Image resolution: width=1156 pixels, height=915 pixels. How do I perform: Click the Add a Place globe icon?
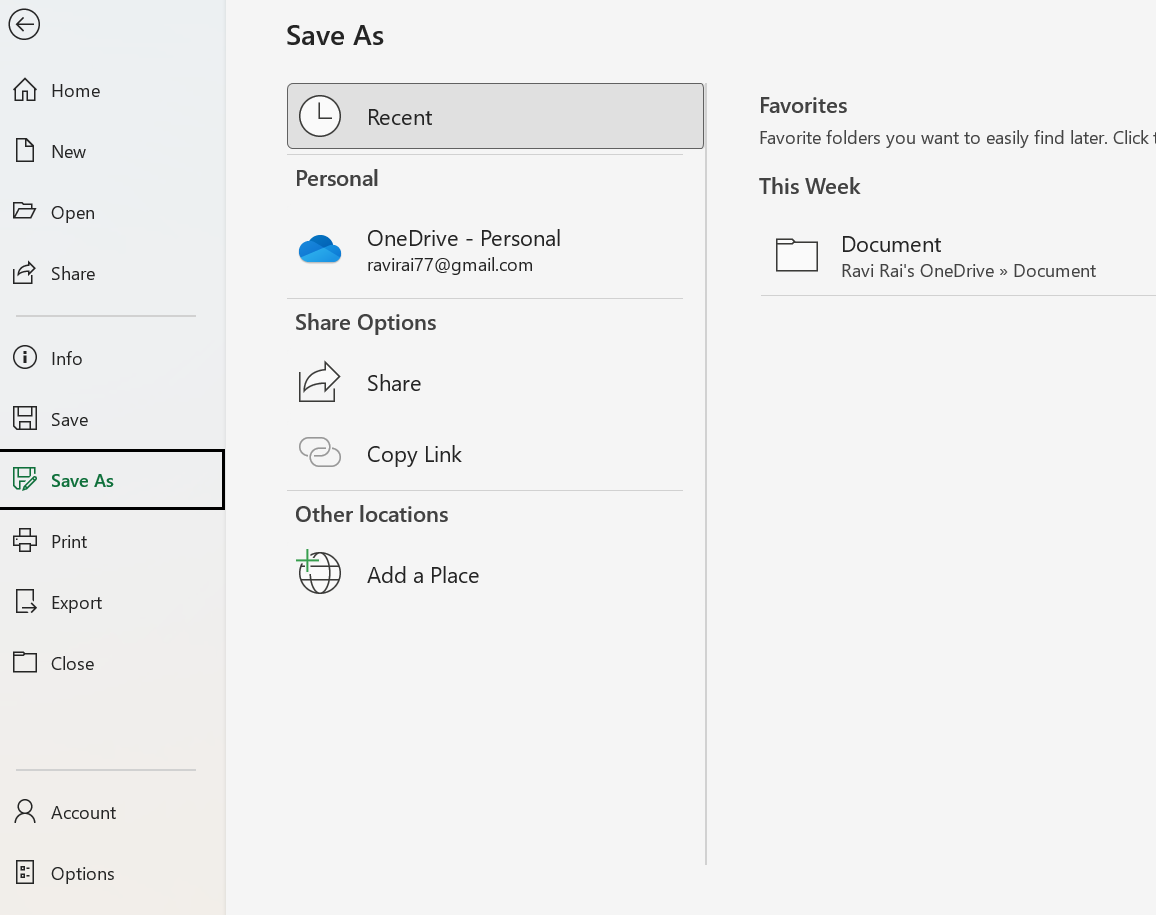(319, 572)
